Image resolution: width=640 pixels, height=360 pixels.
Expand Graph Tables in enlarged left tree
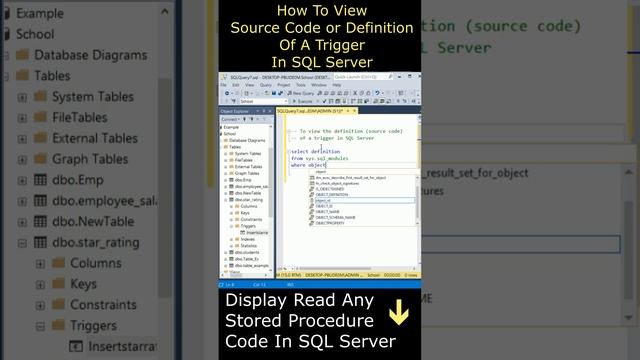pos(22,160)
